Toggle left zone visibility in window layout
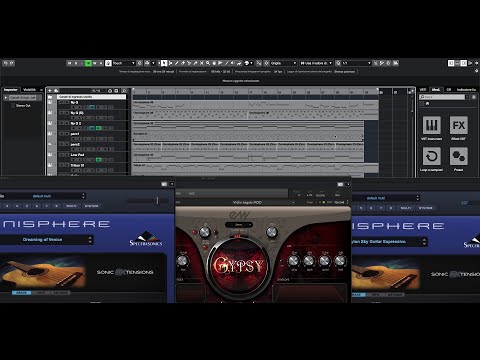The width and height of the screenshot is (480, 360). point(451,63)
